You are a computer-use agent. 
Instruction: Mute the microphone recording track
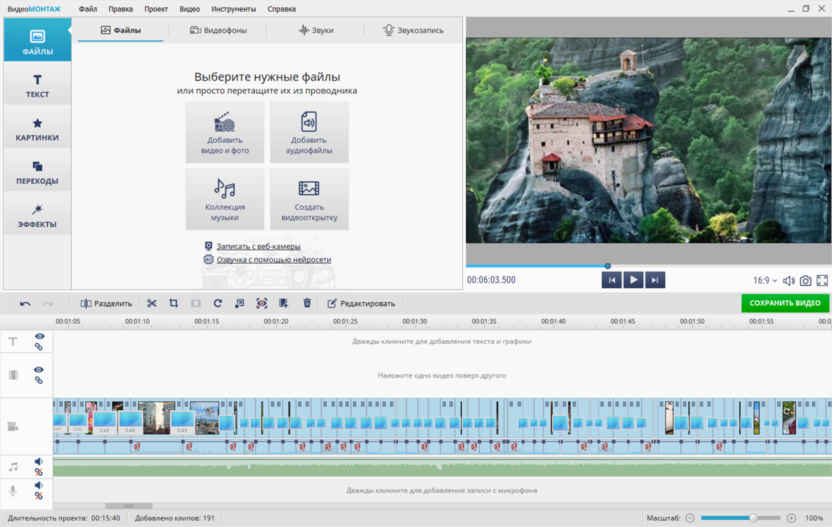pos(39,487)
